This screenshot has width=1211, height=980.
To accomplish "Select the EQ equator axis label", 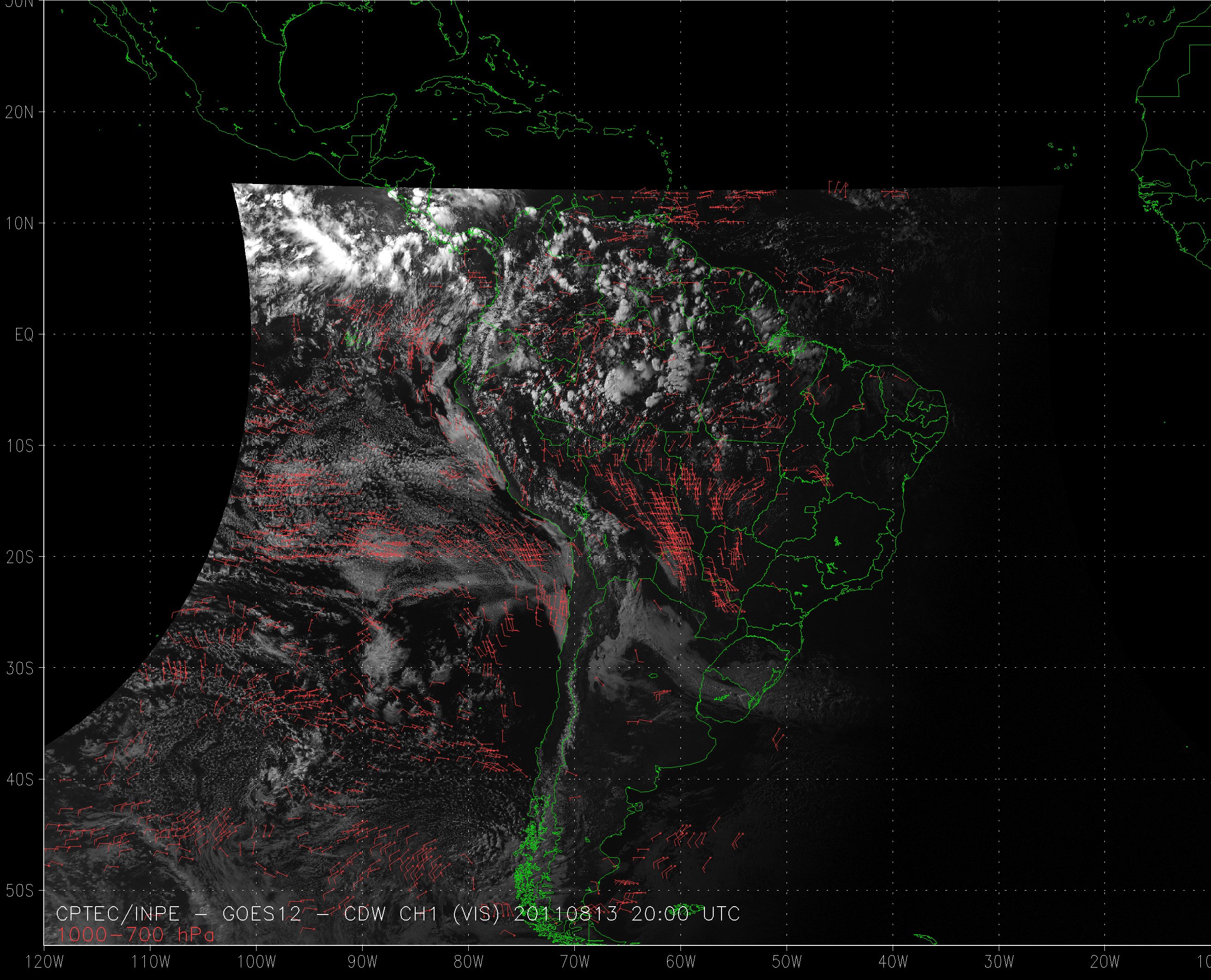I will [x=24, y=335].
